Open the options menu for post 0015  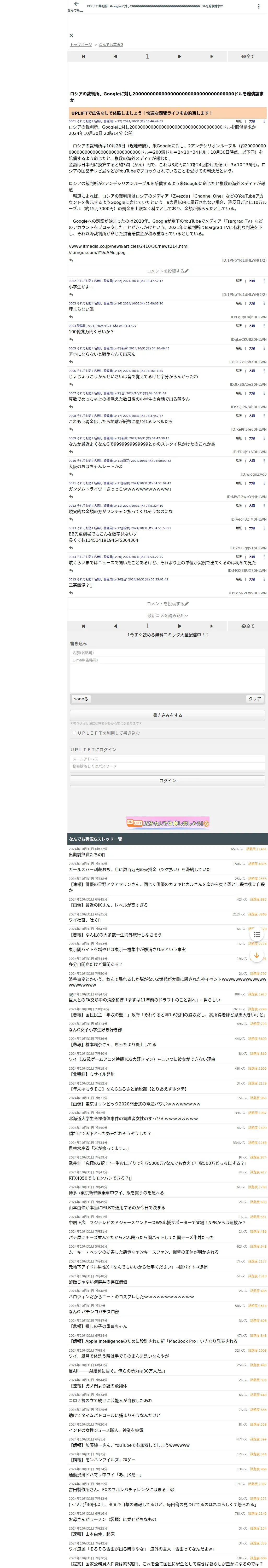coord(264,579)
